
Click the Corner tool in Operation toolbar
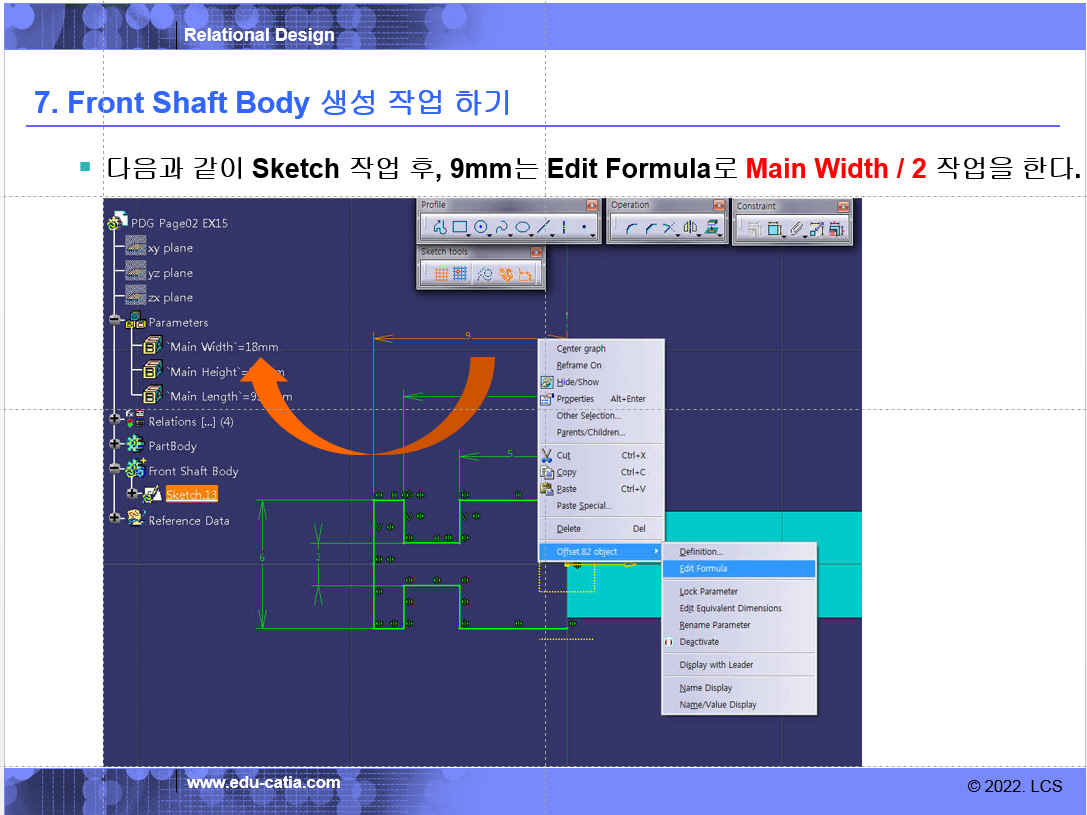point(631,228)
